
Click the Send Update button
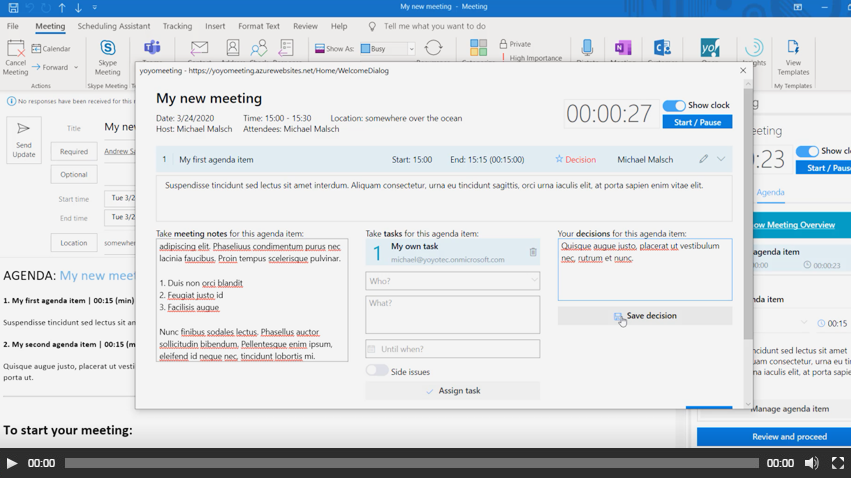pos(23,140)
